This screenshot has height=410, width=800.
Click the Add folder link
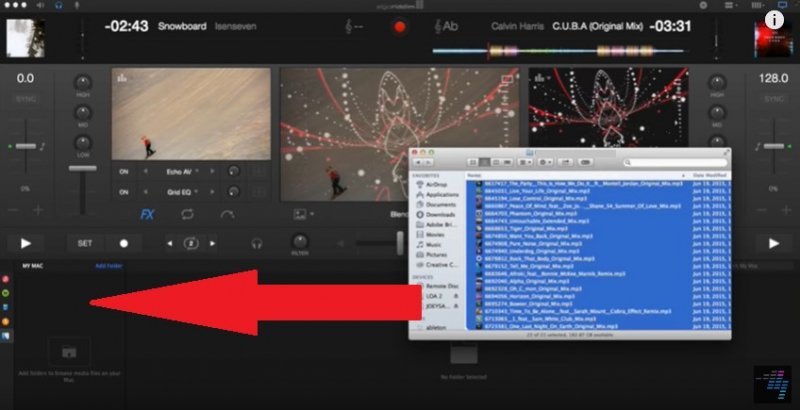[108, 267]
